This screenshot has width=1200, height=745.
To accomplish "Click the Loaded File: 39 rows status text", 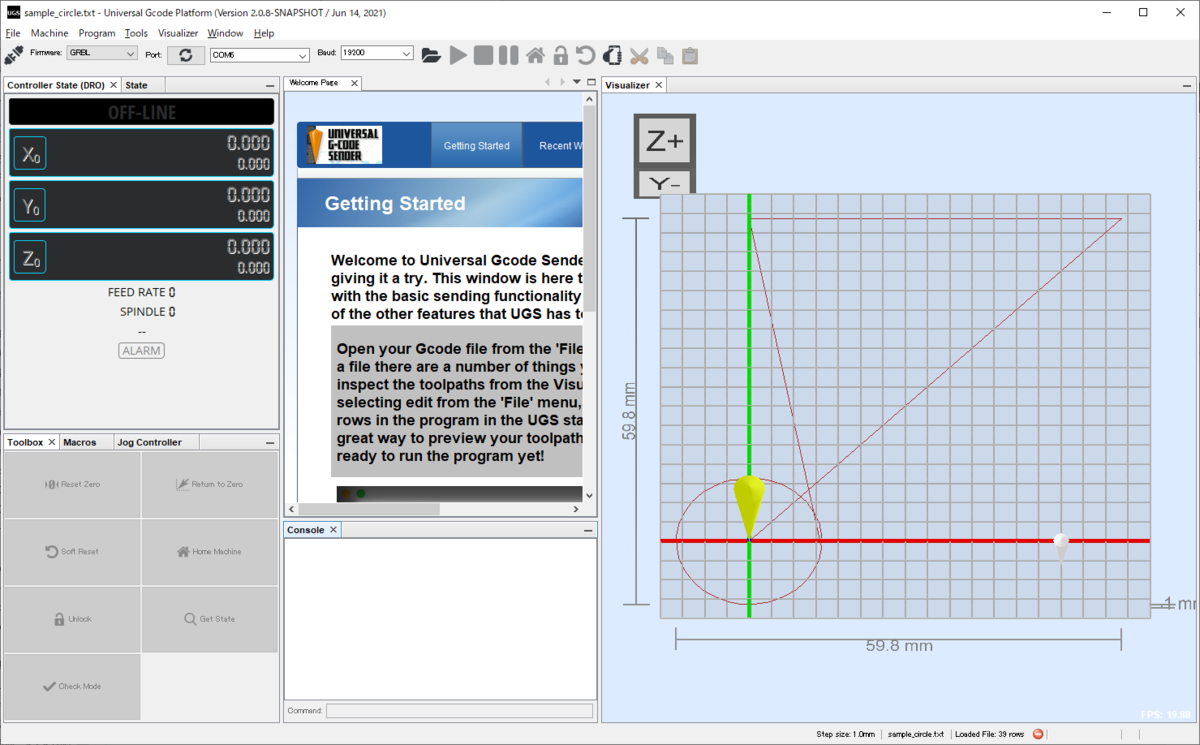I will pos(990,734).
